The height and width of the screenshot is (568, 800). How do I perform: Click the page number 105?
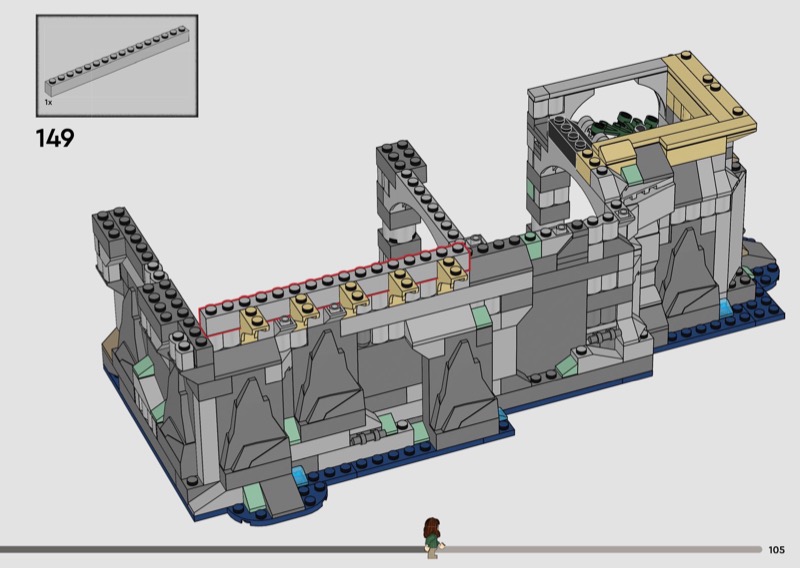(777, 549)
